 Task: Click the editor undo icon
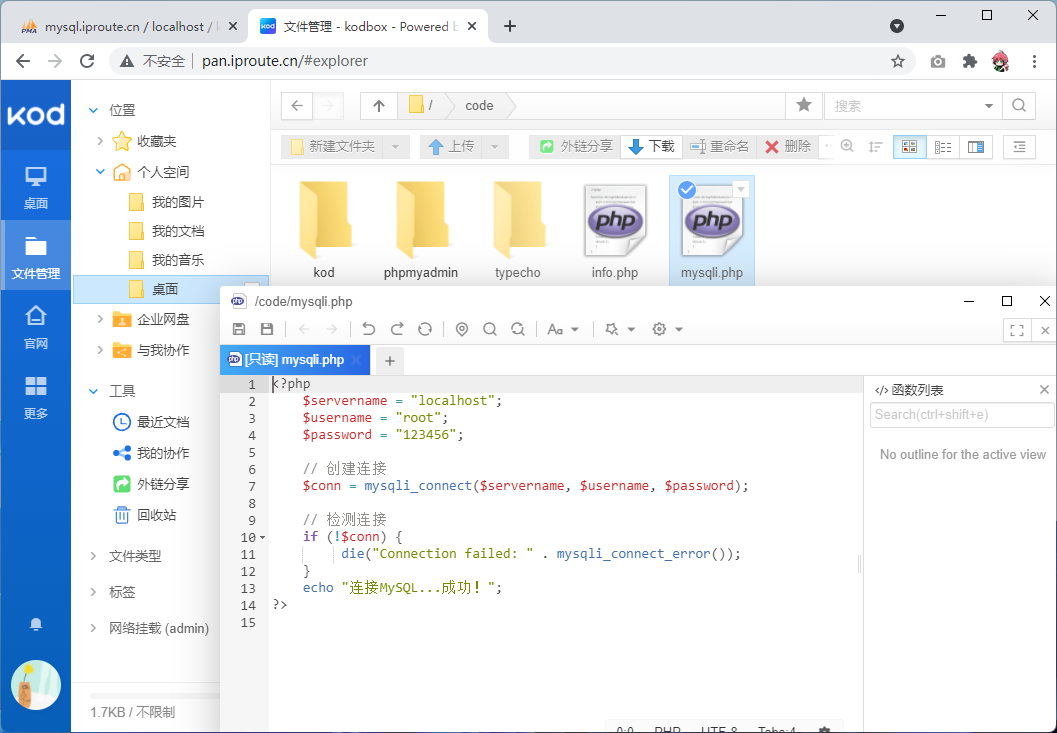369,329
